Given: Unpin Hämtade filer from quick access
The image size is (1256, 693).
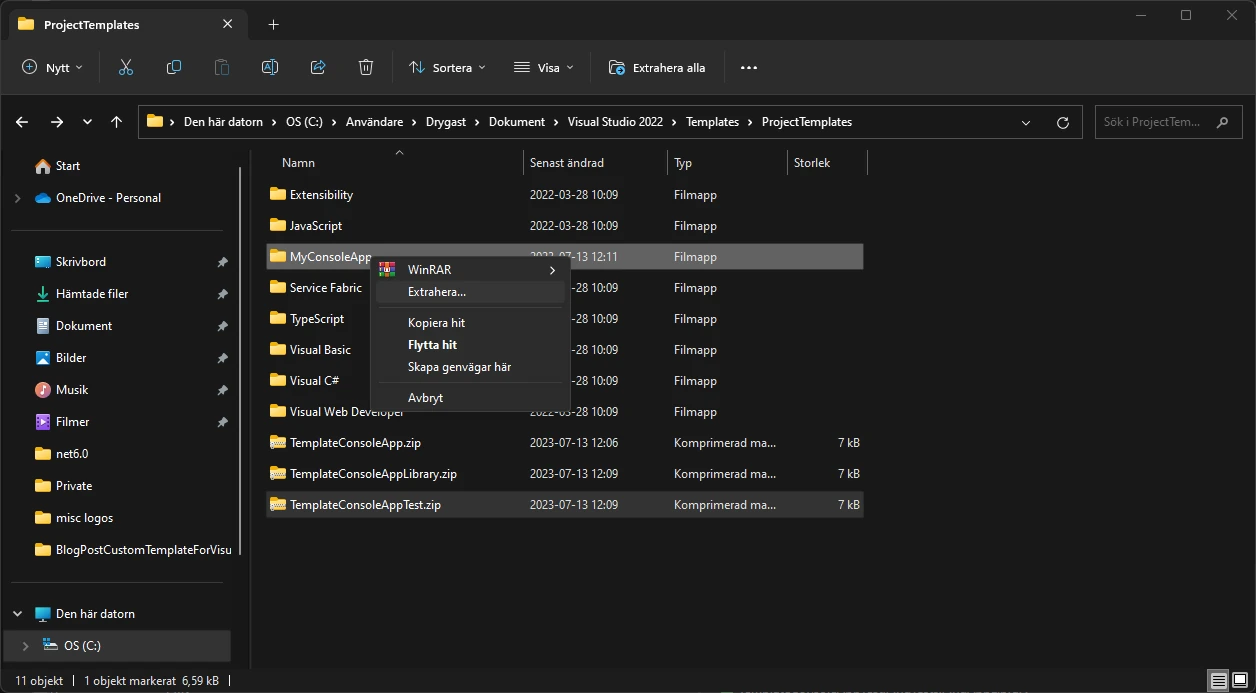Looking at the screenshot, I should (222, 293).
